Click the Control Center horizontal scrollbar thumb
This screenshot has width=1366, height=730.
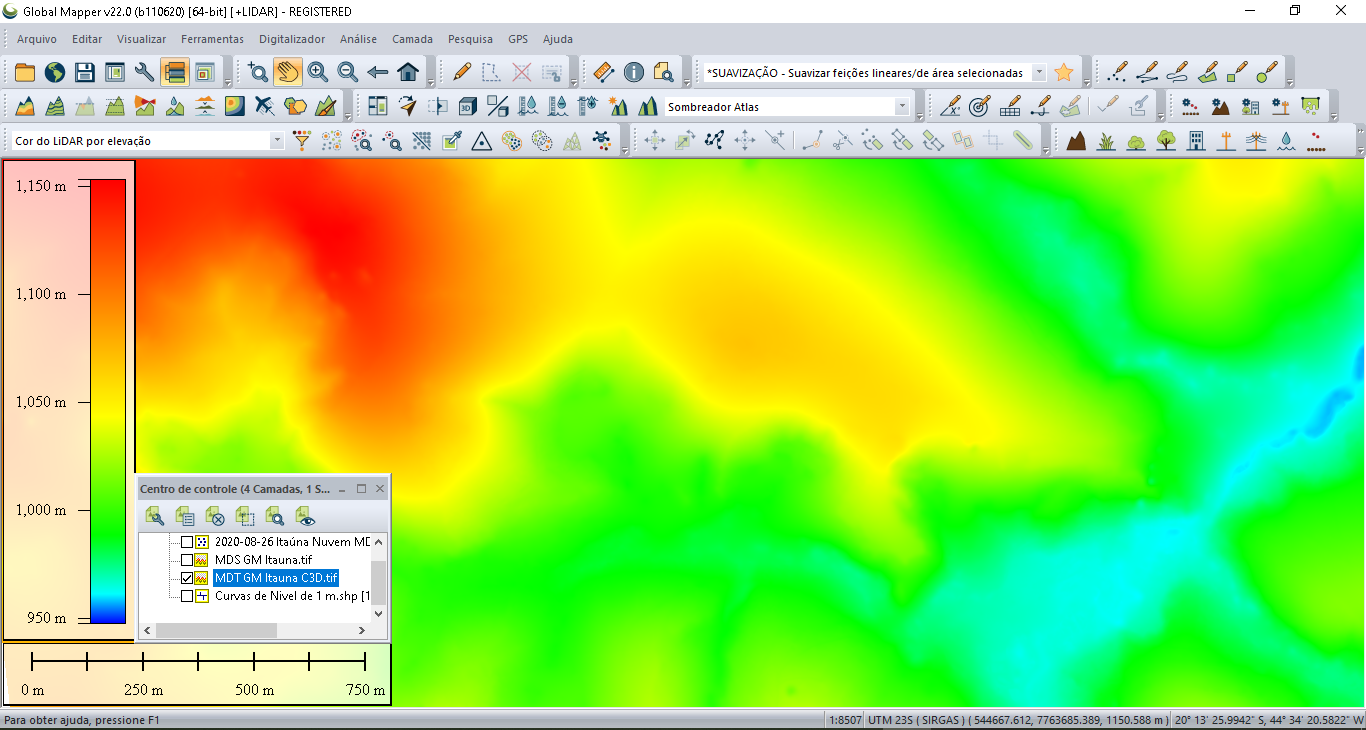(216, 631)
